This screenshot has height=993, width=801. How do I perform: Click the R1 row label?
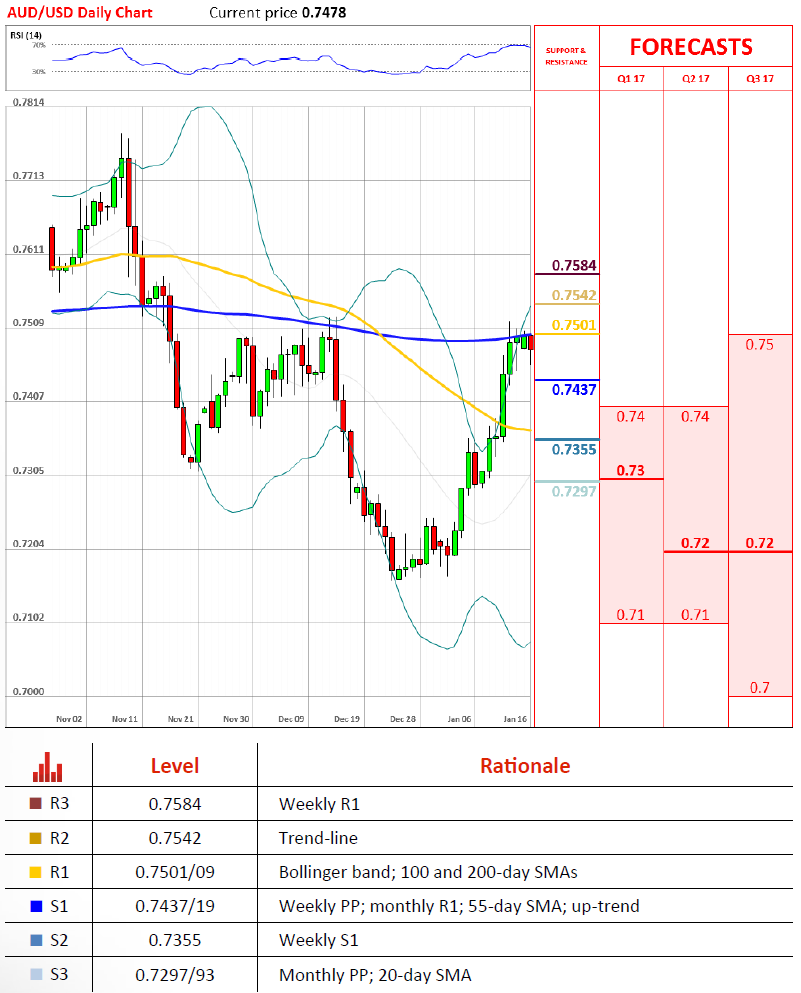tap(60, 872)
